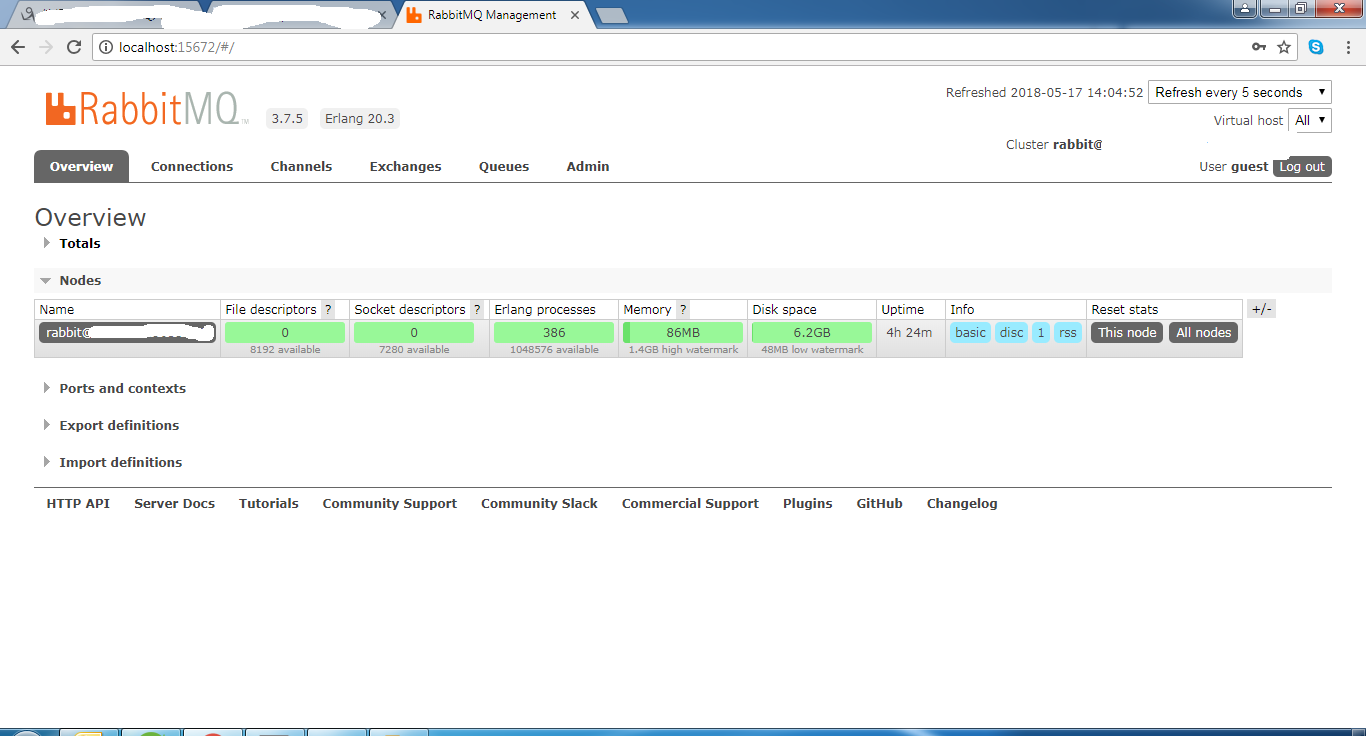Image resolution: width=1366 pixels, height=736 pixels.
Task: Toggle the +/- columns selector
Action: (1261, 309)
